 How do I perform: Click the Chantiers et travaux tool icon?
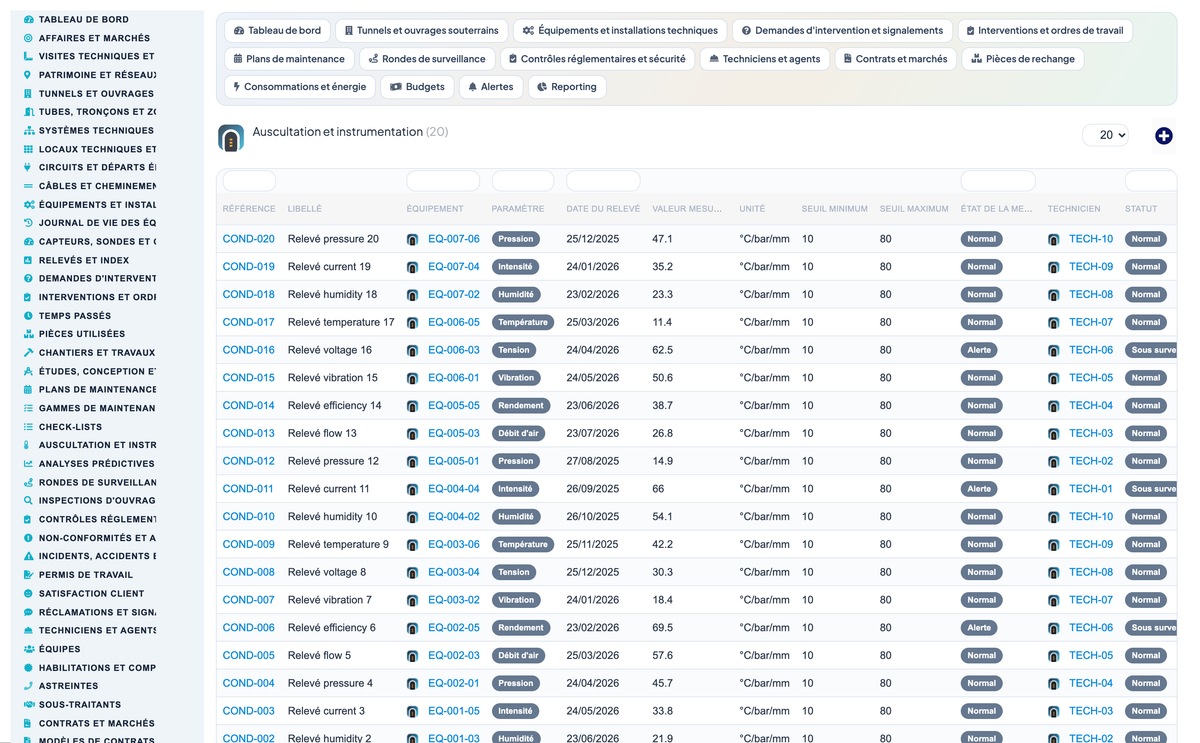tap(28, 352)
